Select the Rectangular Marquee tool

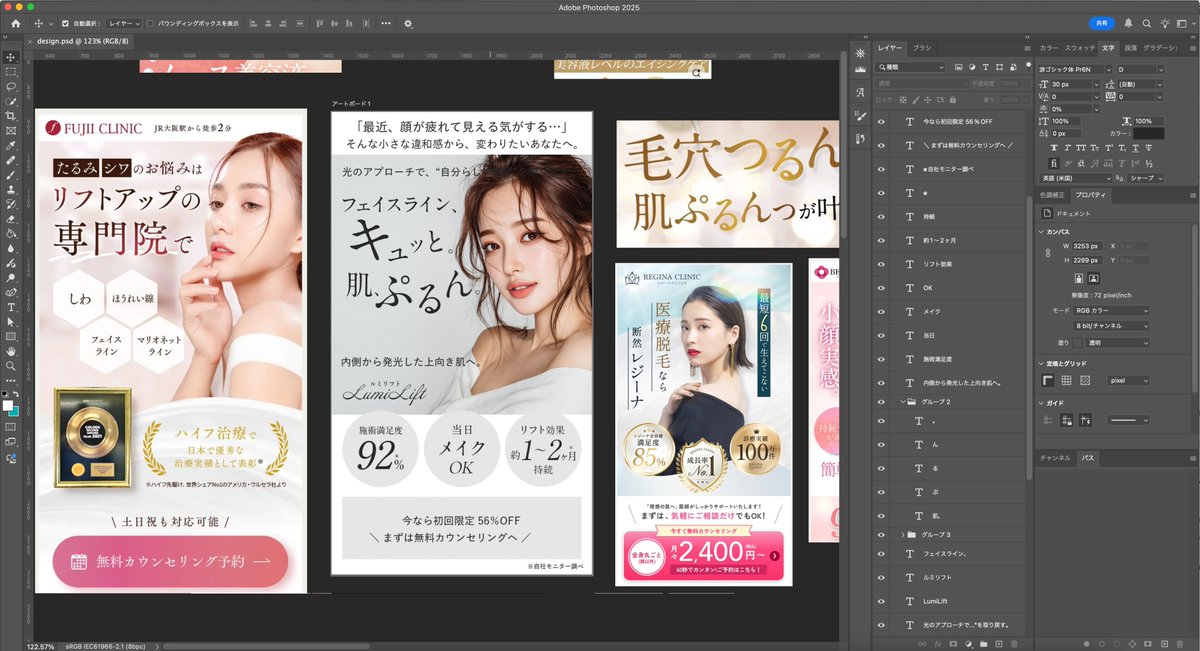tap(10, 73)
